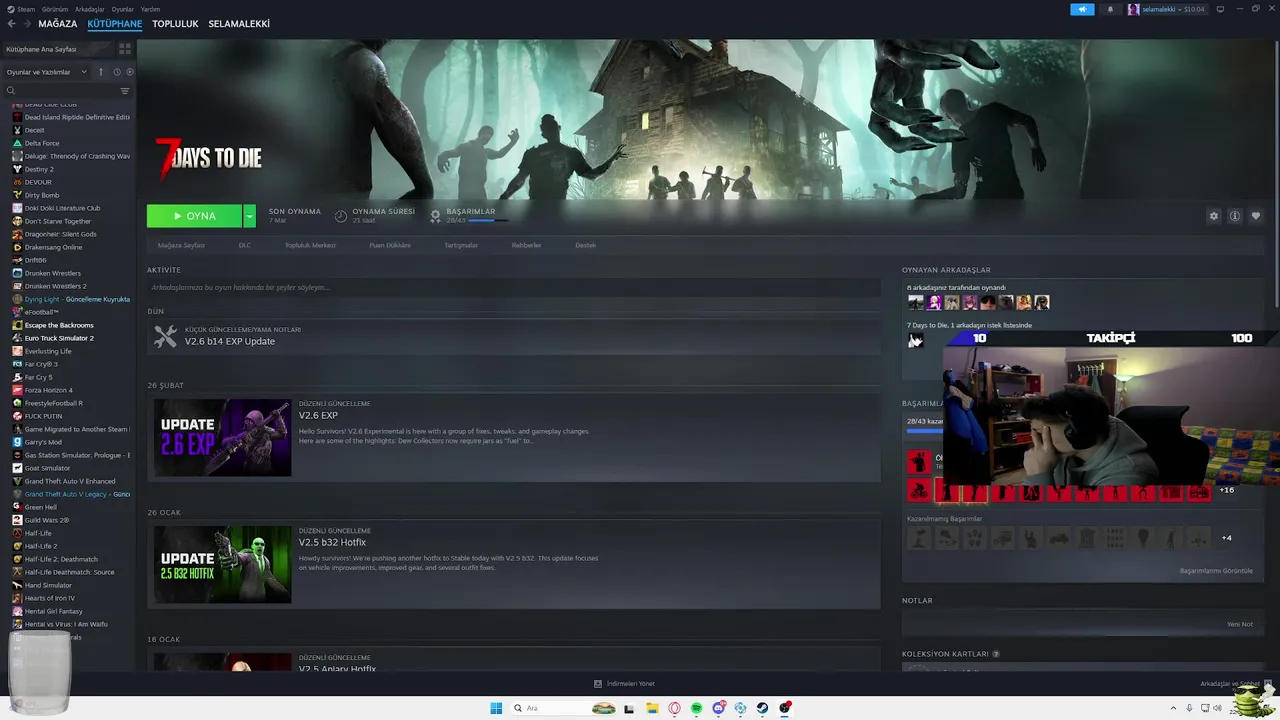Open Discord from the taskbar
The width and height of the screenshot is (1280, 720).
(x=718, y=708)
